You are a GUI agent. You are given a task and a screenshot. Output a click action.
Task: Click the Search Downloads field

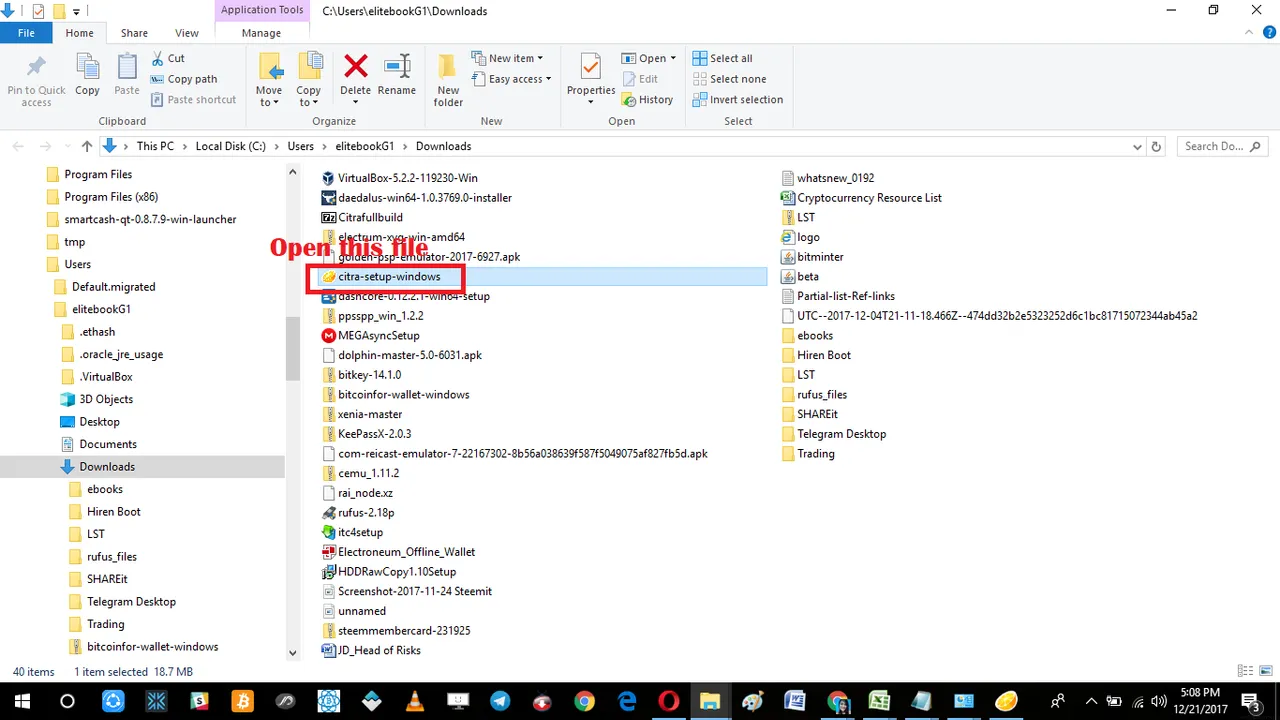pos(1222,146)
